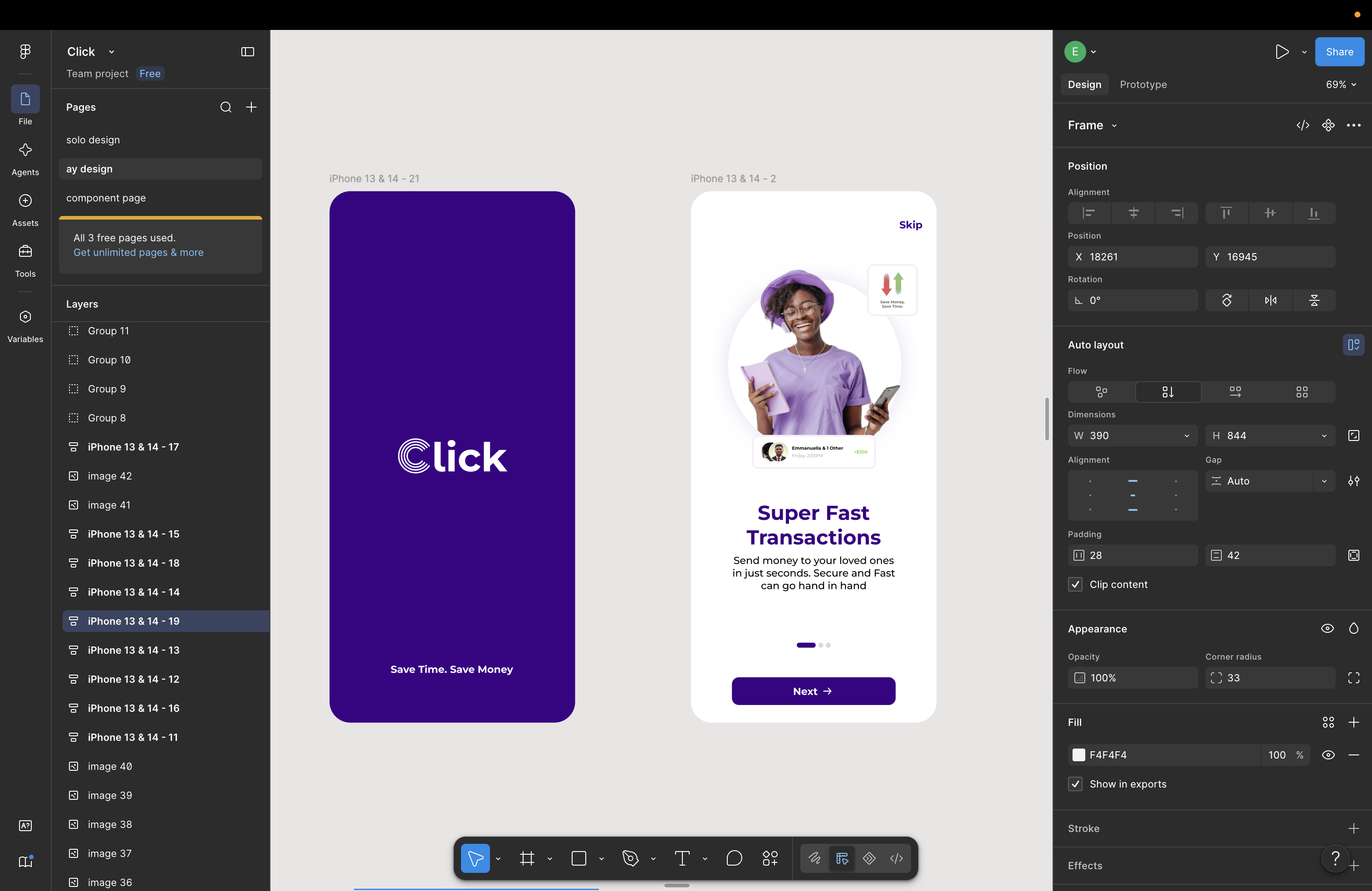This screenshot has width=1372, height=891.
Task: Switch to the Prototype tab
Action: pos(1143,85)
